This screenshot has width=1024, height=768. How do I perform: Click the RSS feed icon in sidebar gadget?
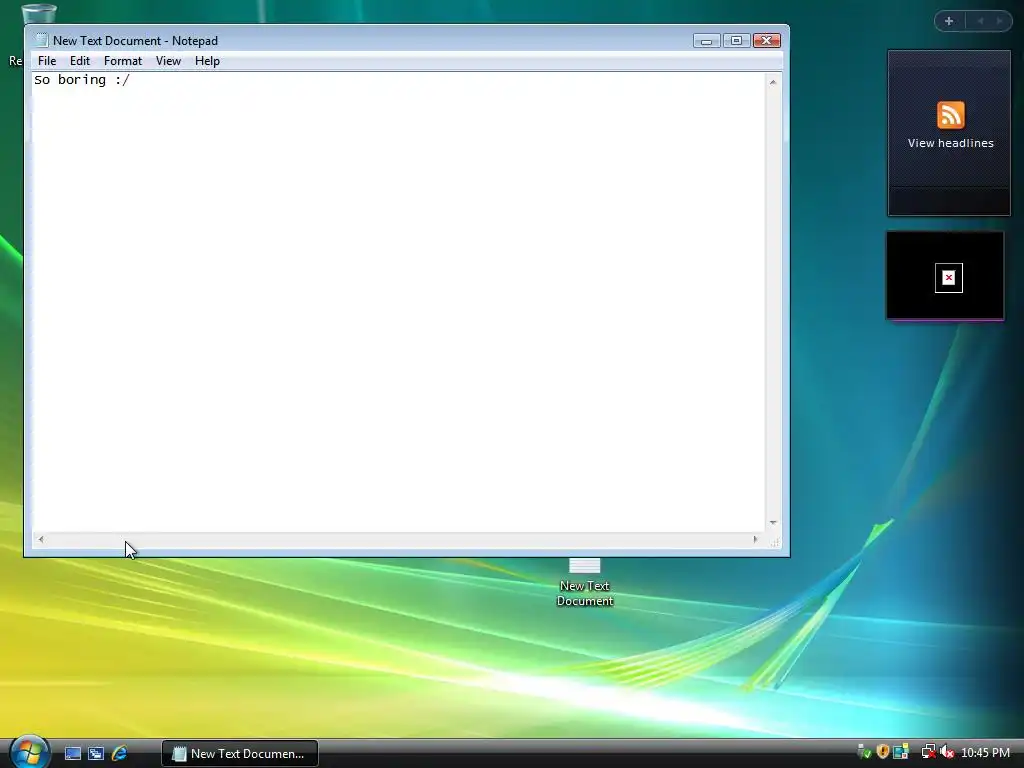point(950,115)
